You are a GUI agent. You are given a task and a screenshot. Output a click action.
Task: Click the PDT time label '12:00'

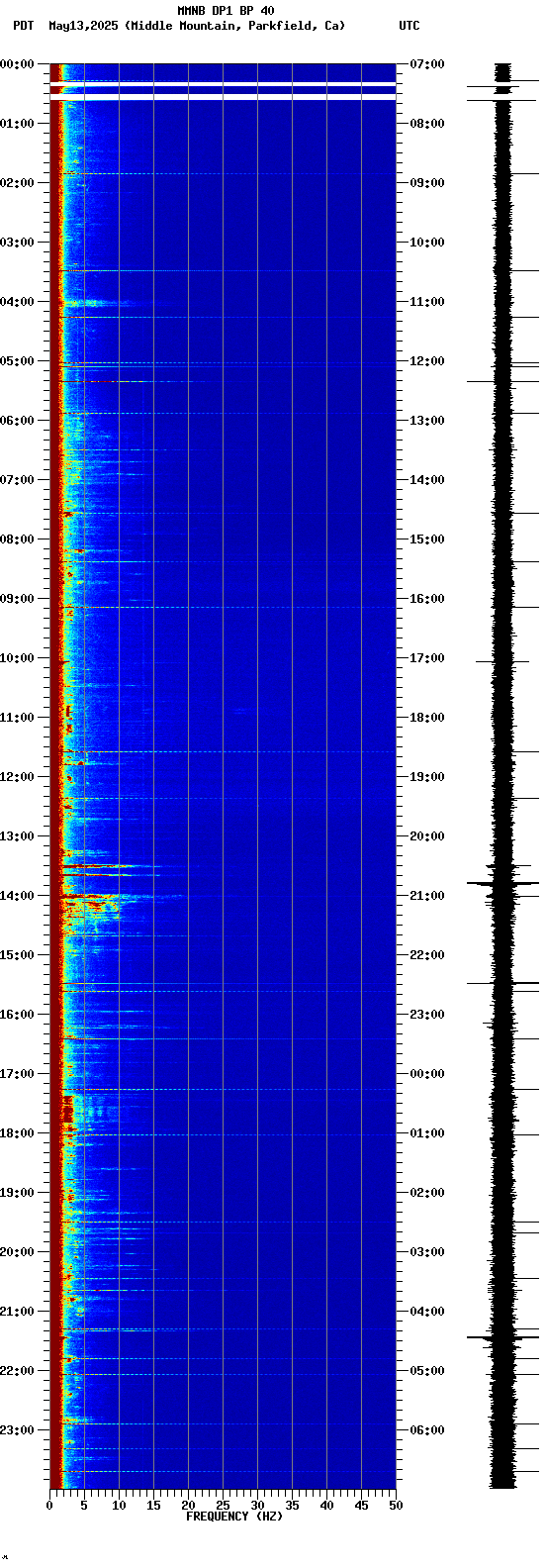(17, 777)
